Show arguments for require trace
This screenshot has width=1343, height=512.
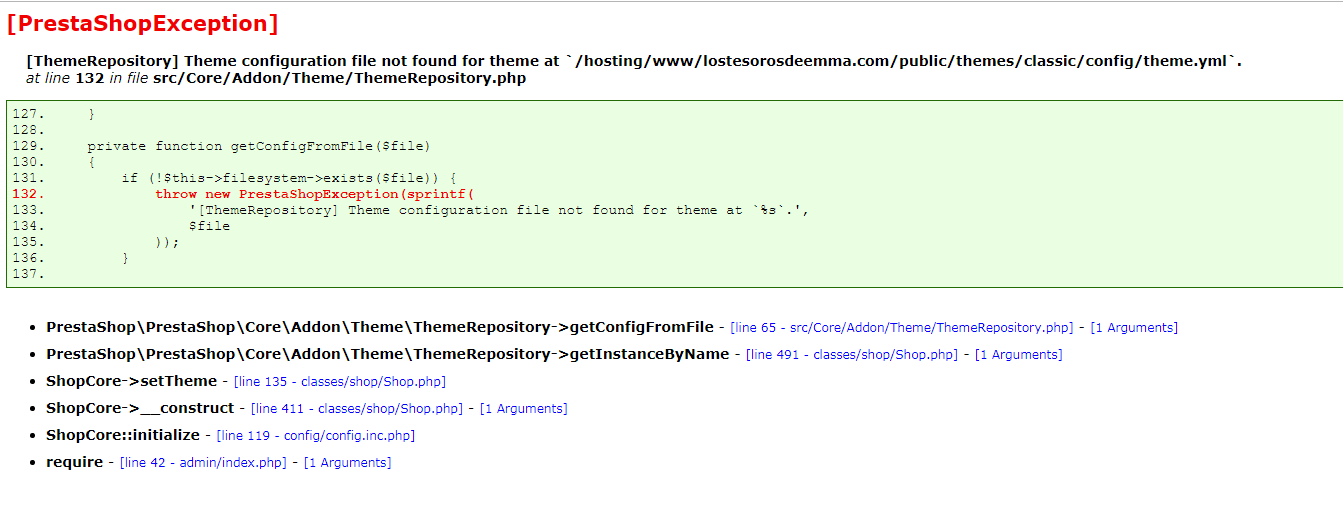(348, 462)
